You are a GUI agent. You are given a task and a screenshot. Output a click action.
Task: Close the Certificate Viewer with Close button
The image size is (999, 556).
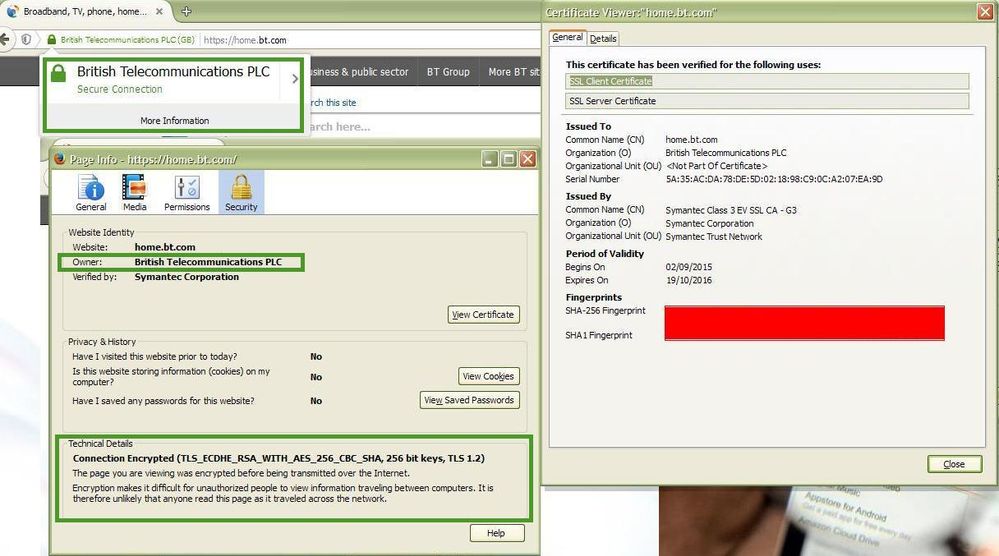tap(954, 464)
